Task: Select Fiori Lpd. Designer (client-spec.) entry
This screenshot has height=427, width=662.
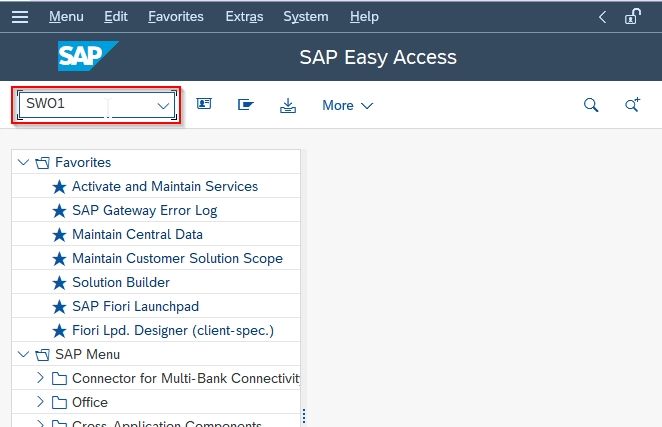Action: (x=173, y=330)
